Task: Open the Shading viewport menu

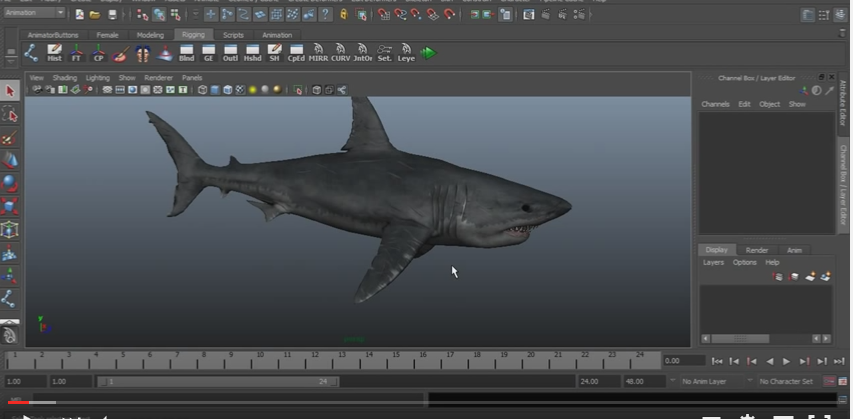Action: click(64, 77)
